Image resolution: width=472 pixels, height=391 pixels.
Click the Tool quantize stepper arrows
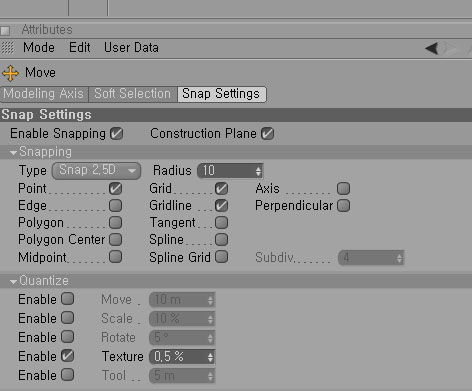(210, 377)
